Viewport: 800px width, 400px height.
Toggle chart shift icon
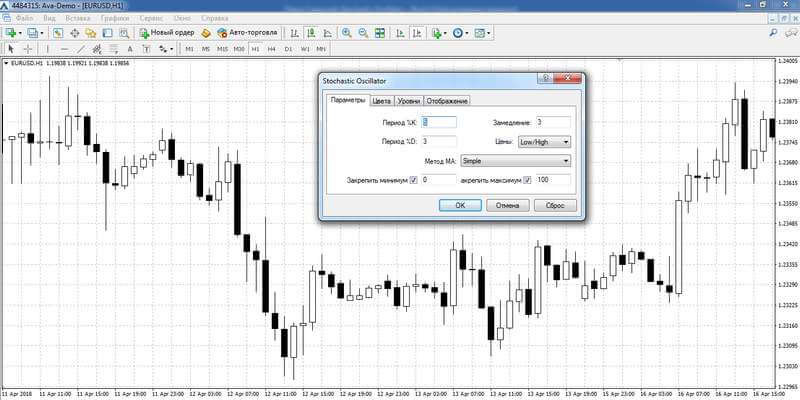[417, 33]
